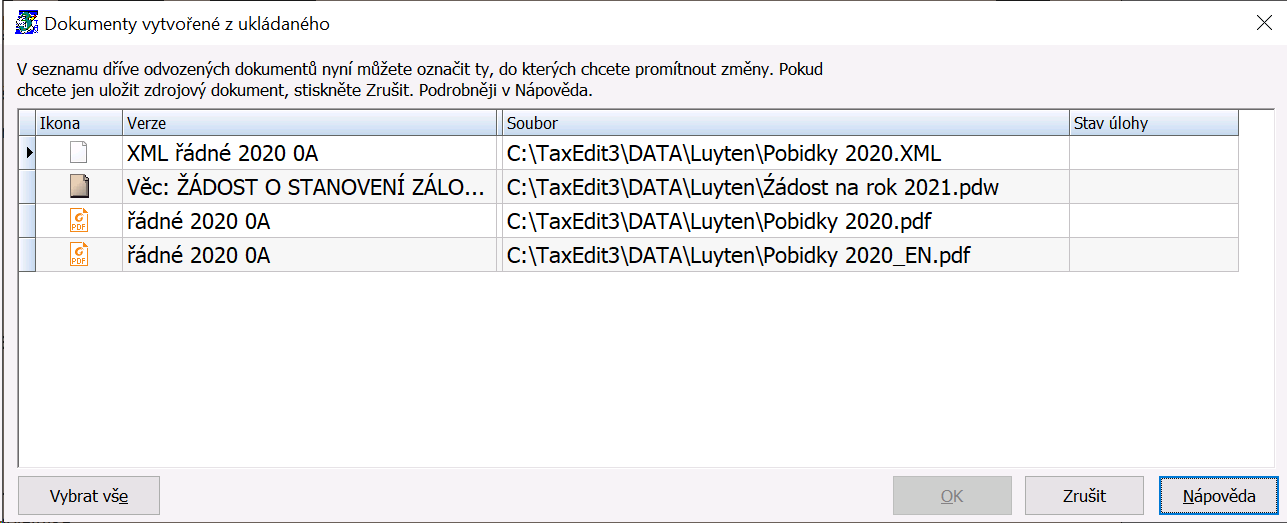Select the XML řádné 2020 0A version cell
This screenshot has width=1287, height=523.
tap(310, 153)
